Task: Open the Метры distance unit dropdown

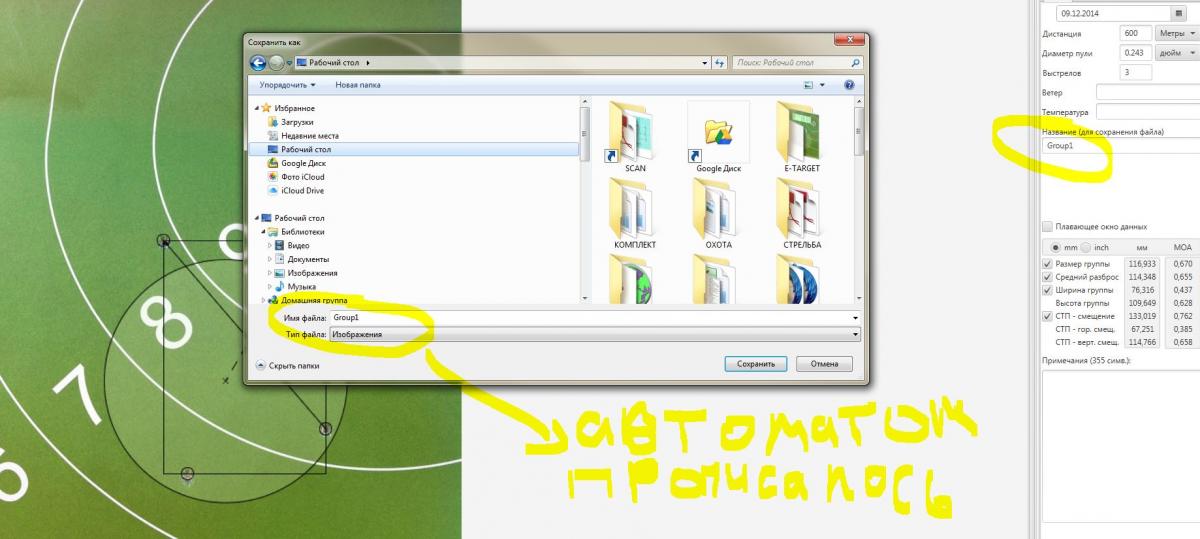Action: tap(1174, 33)
